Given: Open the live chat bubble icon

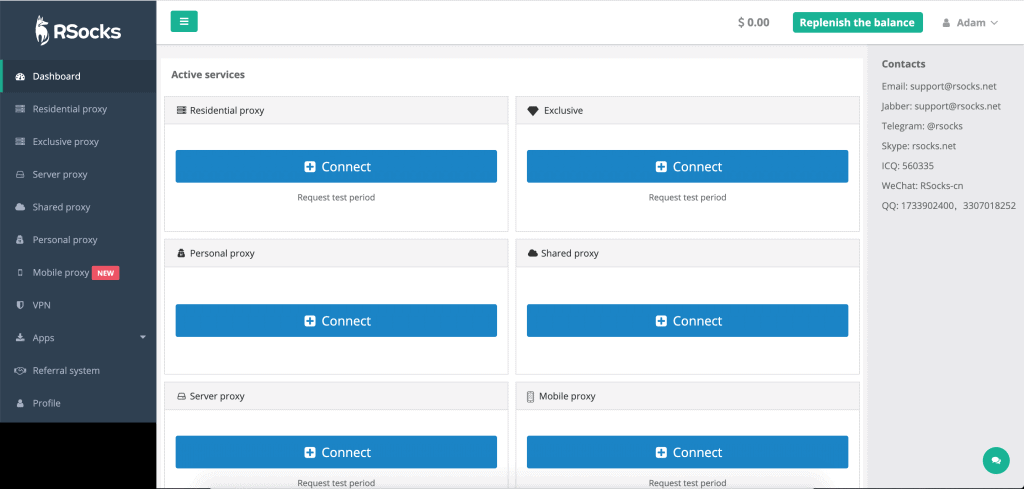Looking at the screenshot, I should pyautogui.click(x=995, y=460).
